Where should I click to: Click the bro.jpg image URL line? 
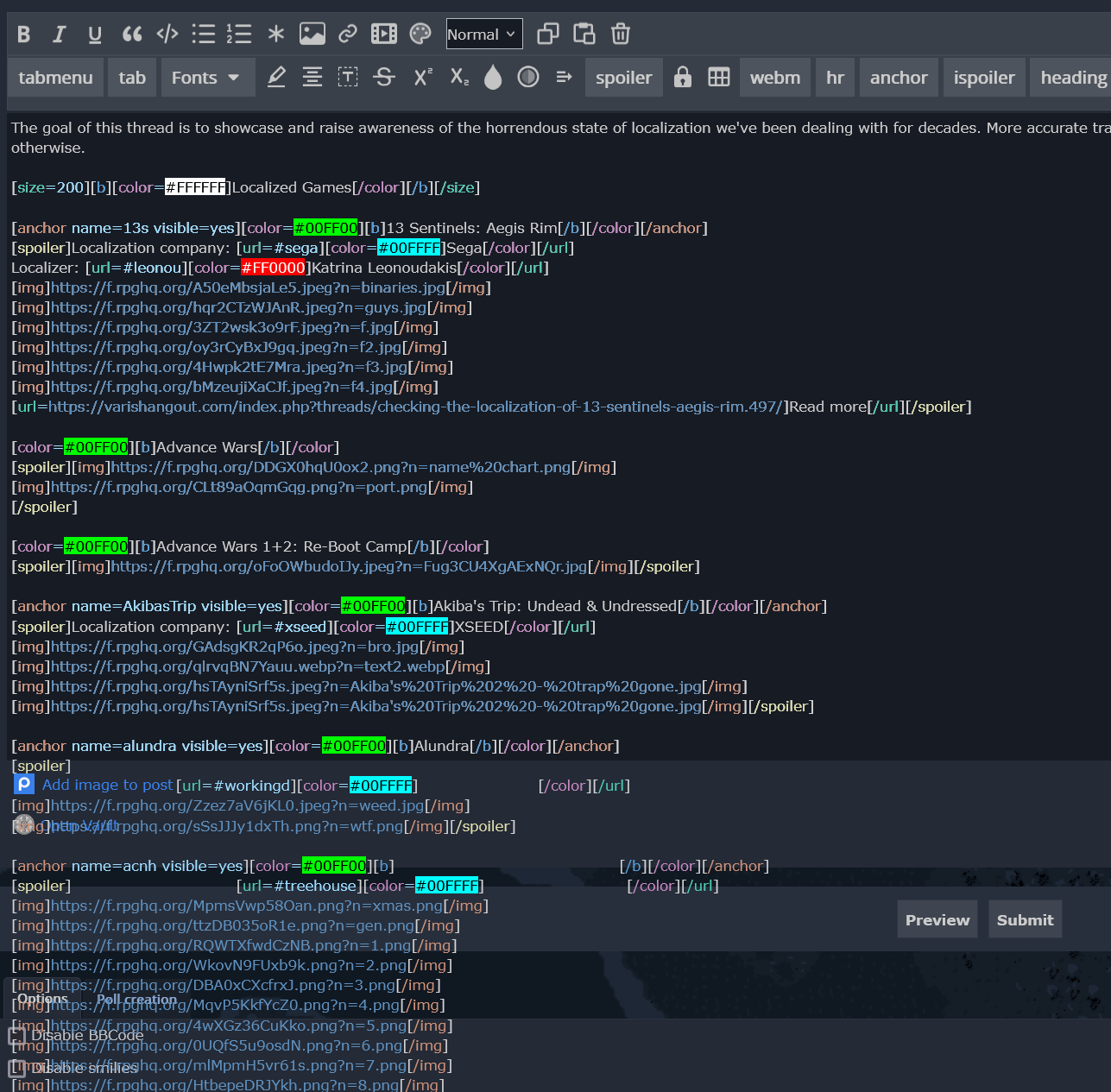point(238,647)
